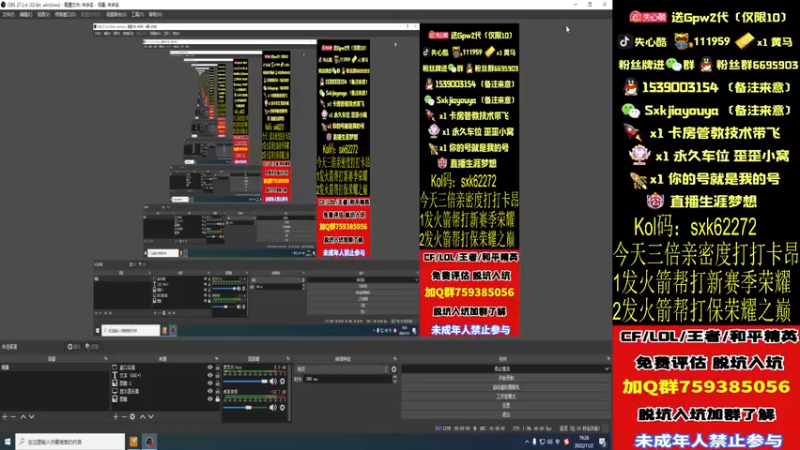Hide the last Image source

tap(210, 399)
